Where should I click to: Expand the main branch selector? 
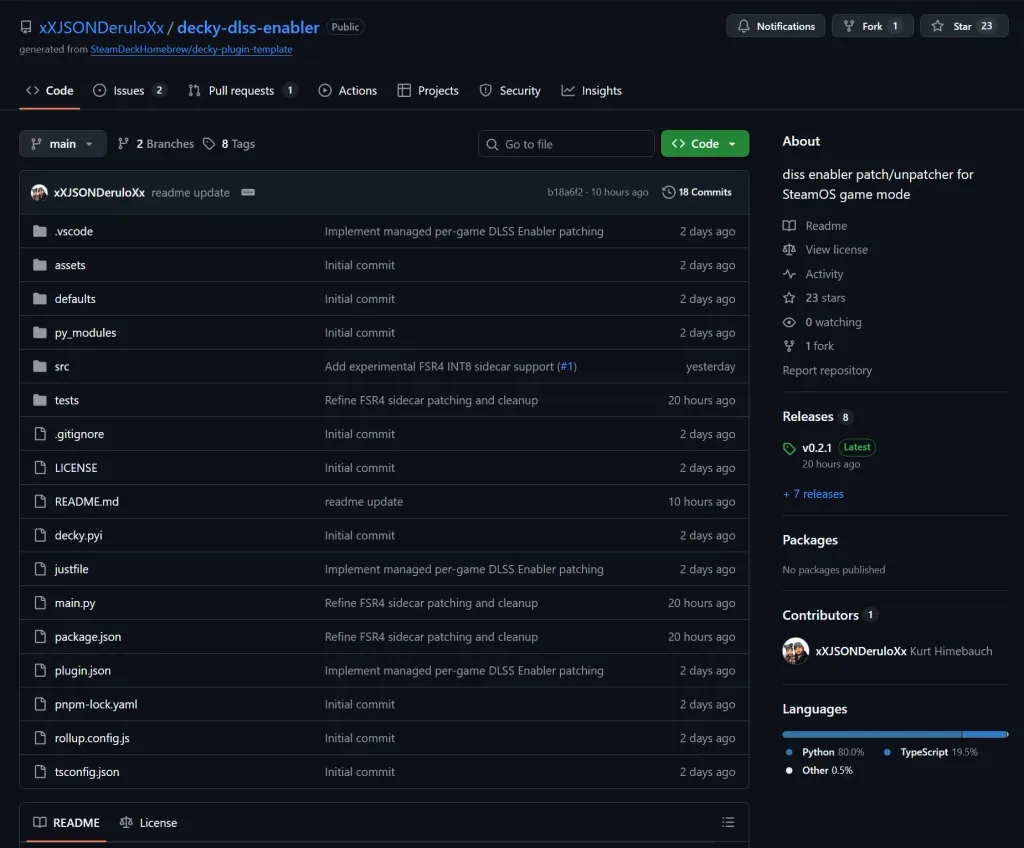(62, 143)
